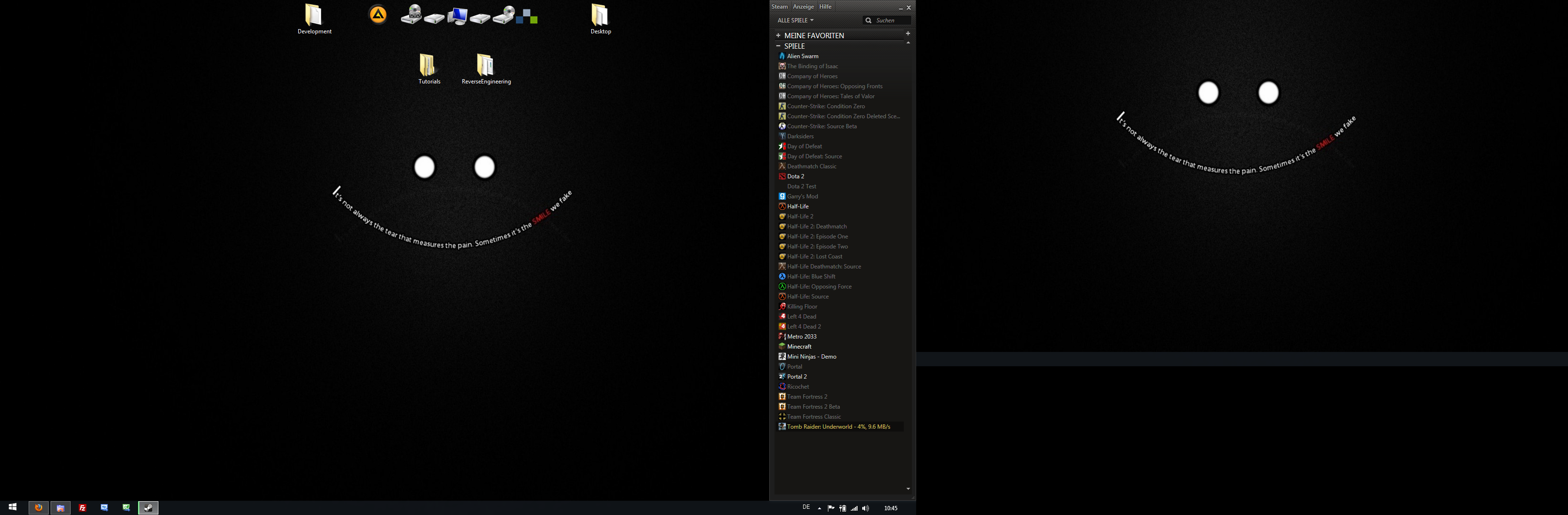Open the network signal tray icon

tap(854, 508)
